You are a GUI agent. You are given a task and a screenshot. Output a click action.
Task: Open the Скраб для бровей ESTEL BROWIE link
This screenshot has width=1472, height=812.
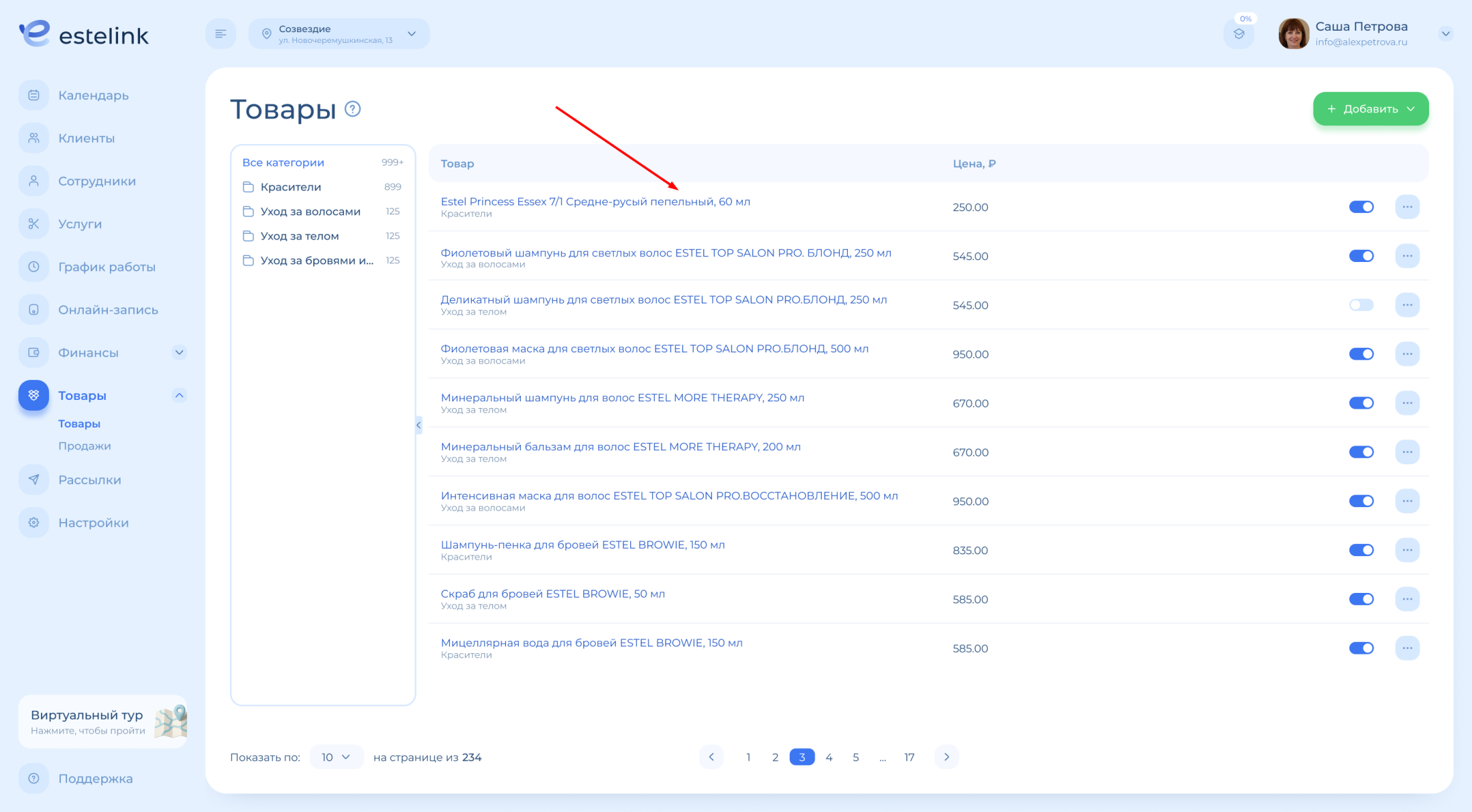(x=552, y=594)
